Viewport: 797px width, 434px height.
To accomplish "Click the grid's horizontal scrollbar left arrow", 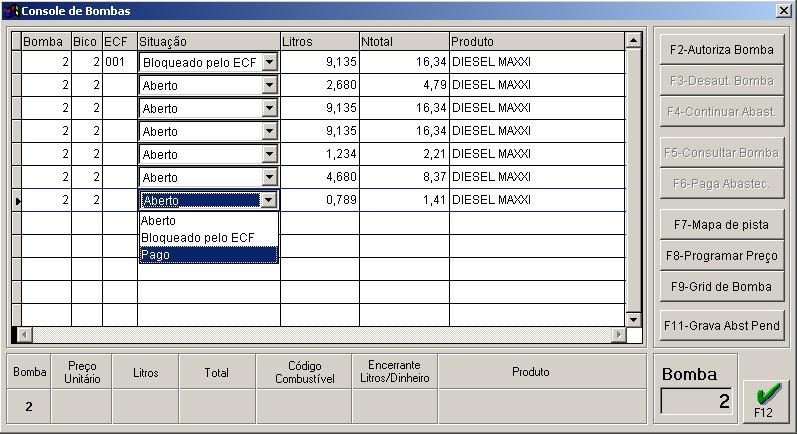I will [25, 334].
